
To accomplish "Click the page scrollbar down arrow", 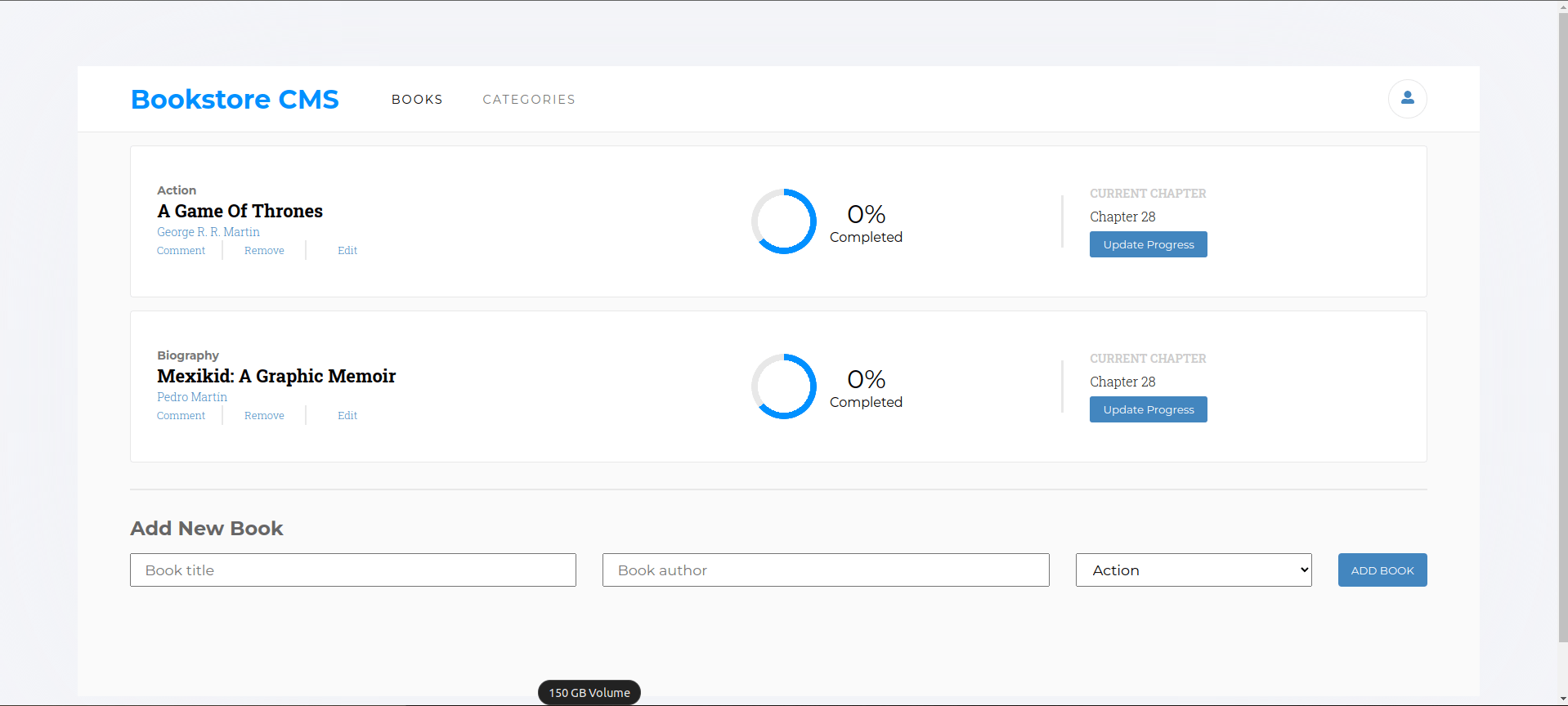I will 1563,699.
